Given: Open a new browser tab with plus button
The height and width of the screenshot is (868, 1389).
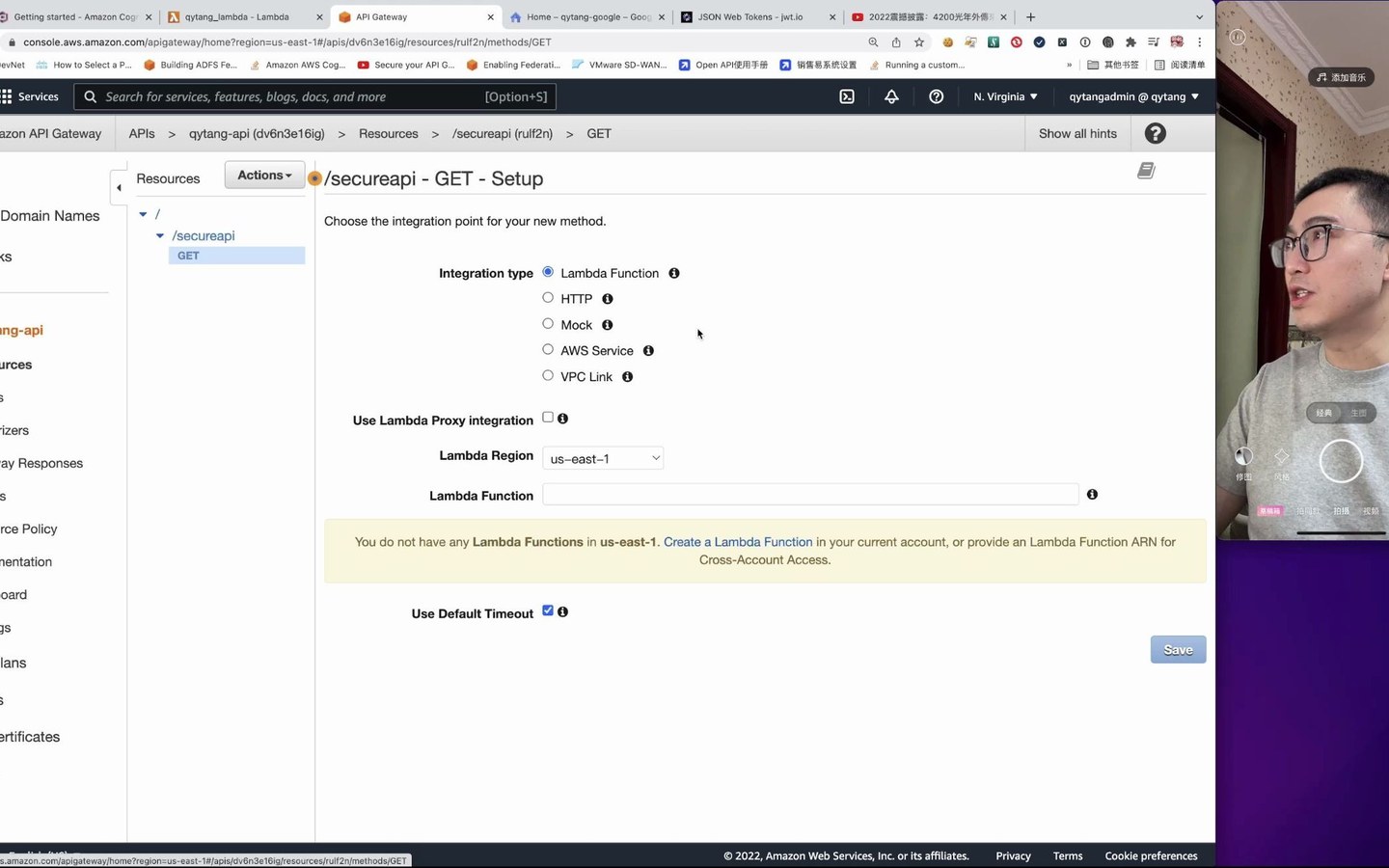Looking at the screenshot, I should pos(1030,16).
